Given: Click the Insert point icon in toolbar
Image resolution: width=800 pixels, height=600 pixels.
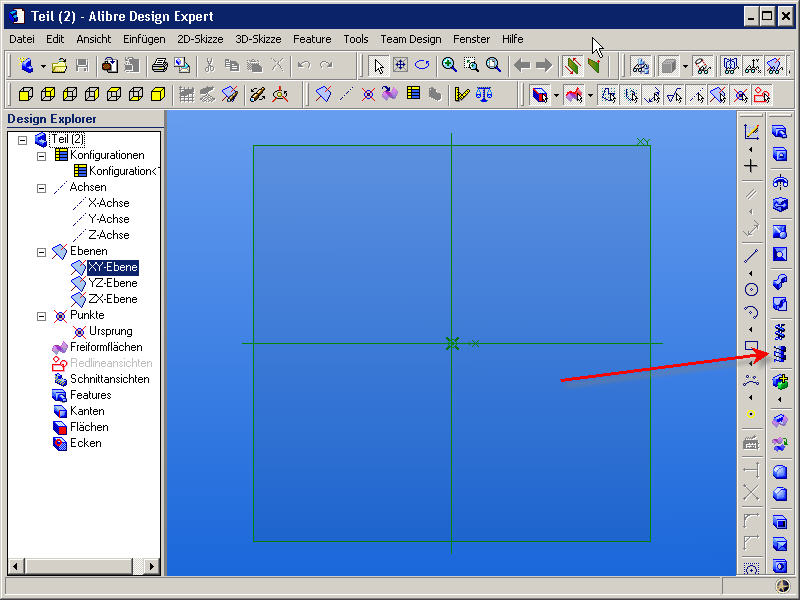Looking at the screenshot, I should [368, 94].
